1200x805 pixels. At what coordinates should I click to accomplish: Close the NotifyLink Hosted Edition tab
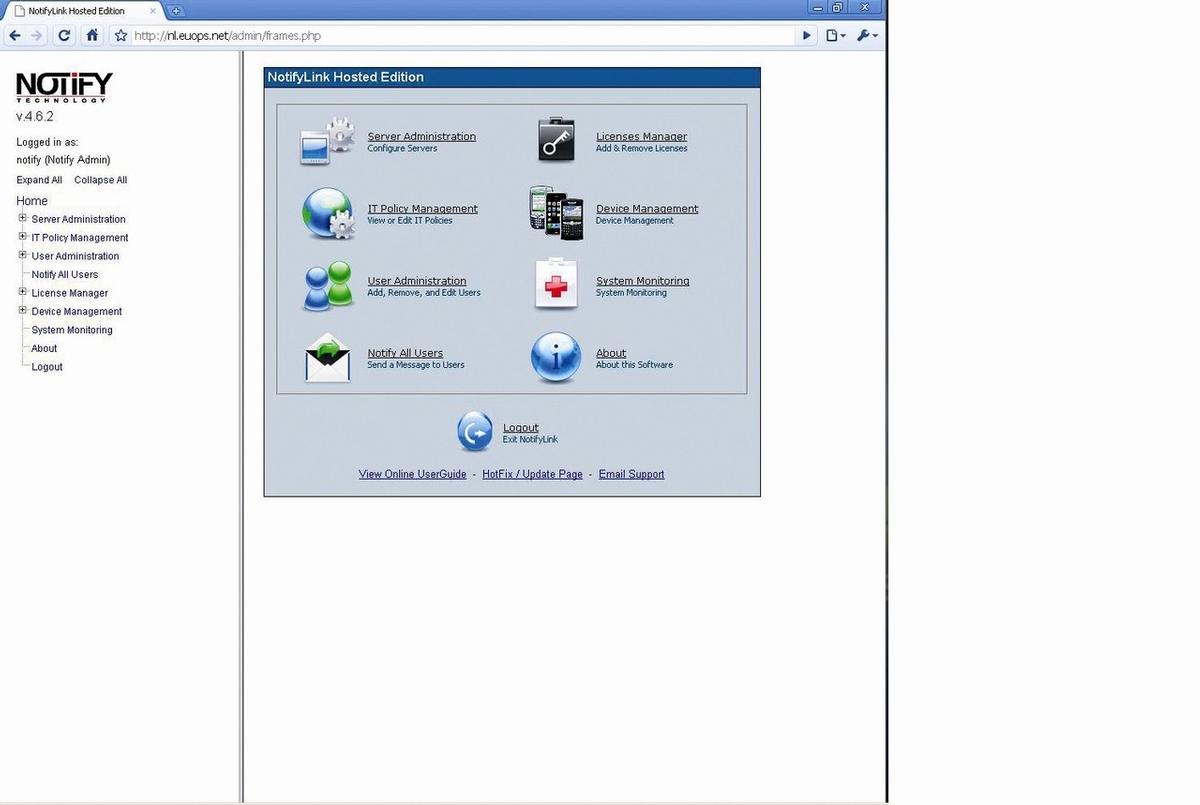click(153, 11)
